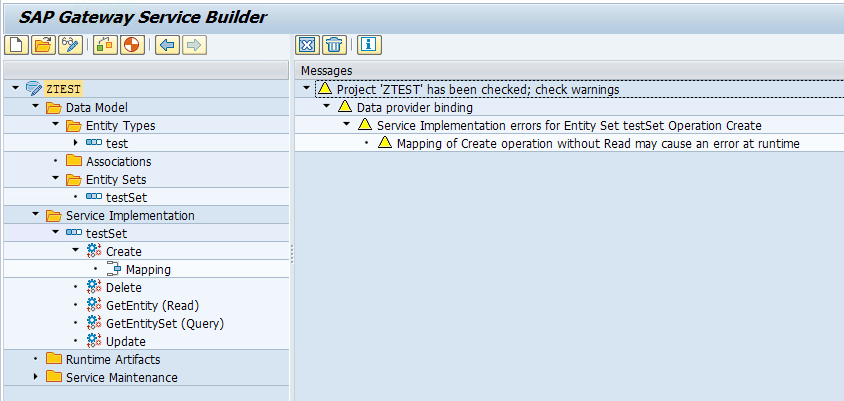Select the test entity type
Screen dimensions: 844x401
click(x=117, y=144)
